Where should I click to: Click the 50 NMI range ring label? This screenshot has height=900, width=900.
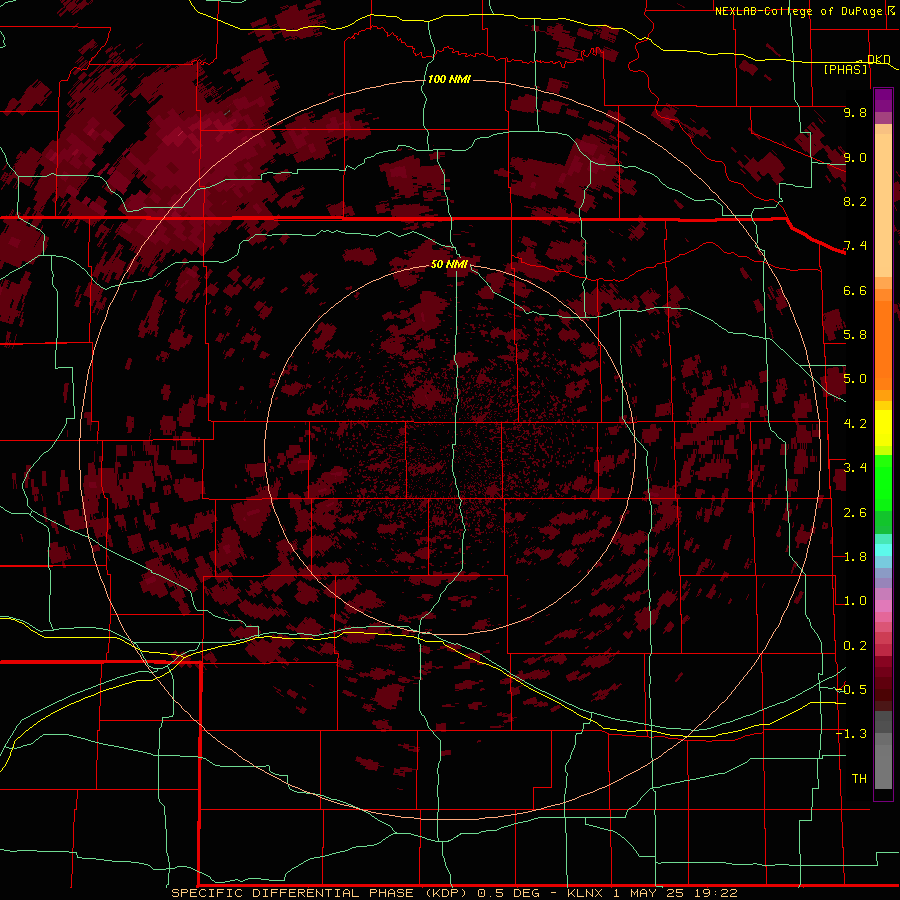[449, 264]
